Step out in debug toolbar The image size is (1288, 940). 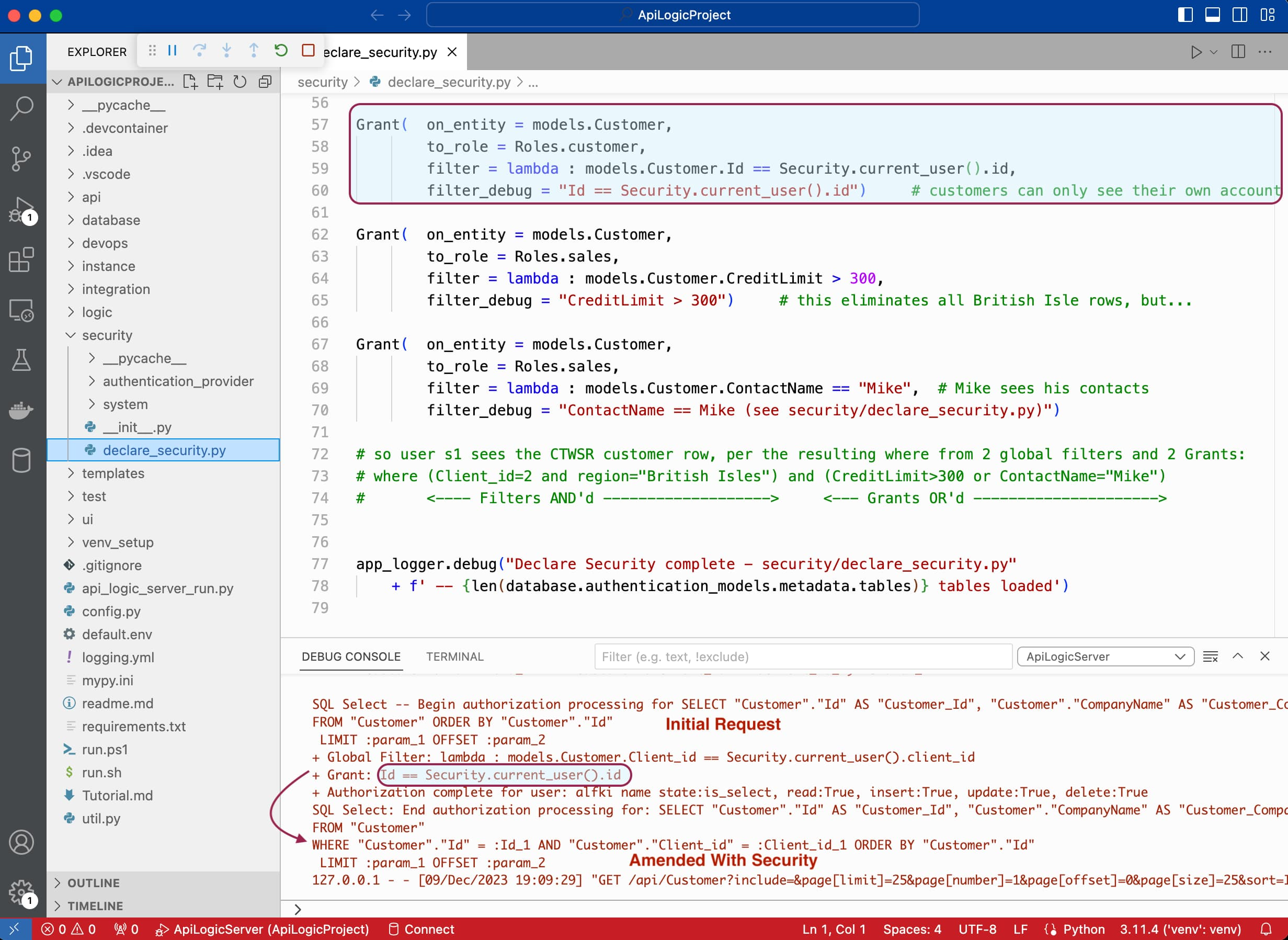(x=254, y=51)
